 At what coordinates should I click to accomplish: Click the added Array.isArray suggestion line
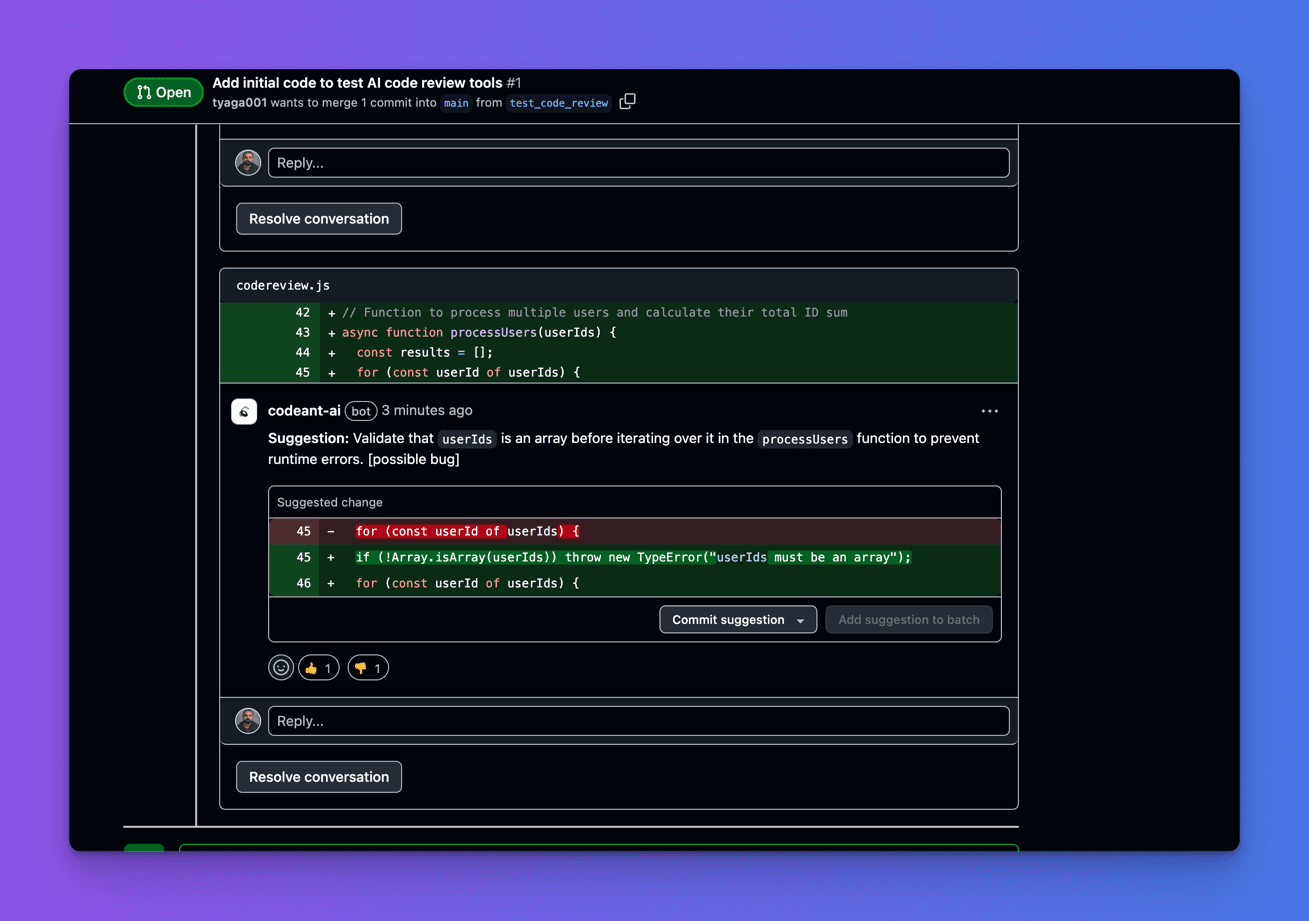click(x=635, y=557)
